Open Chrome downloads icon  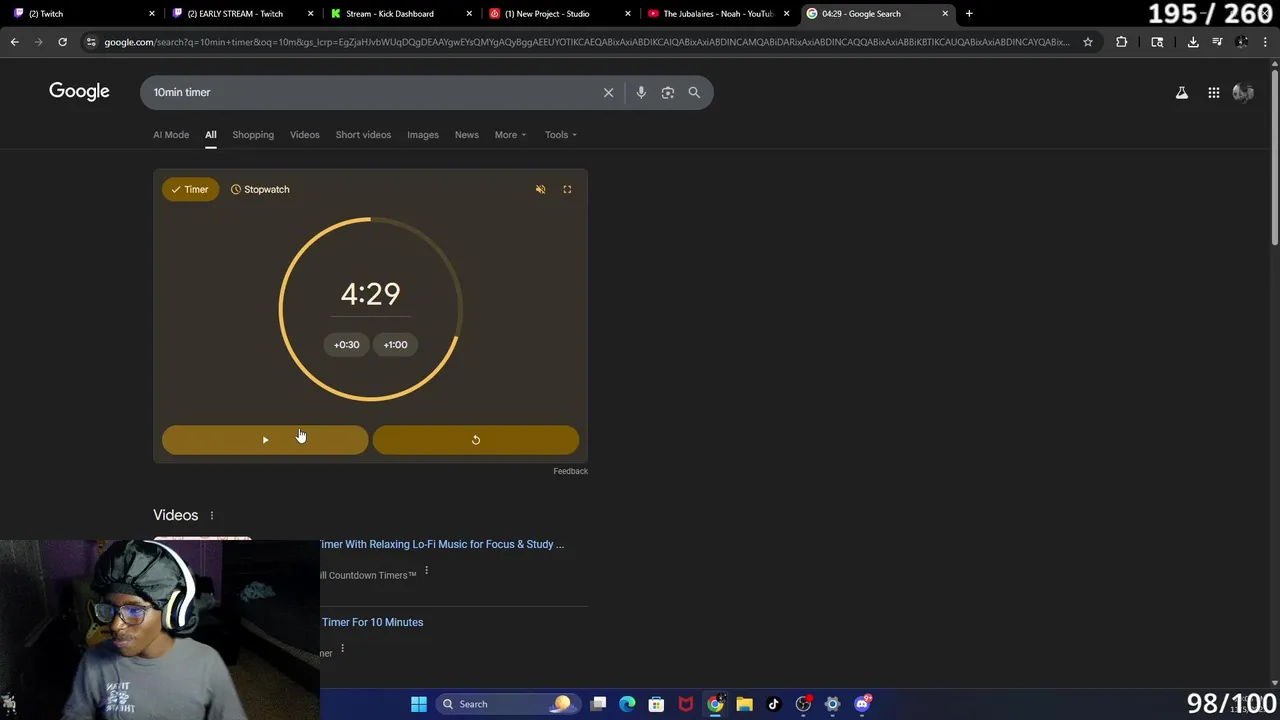(x=1193, y=42)
